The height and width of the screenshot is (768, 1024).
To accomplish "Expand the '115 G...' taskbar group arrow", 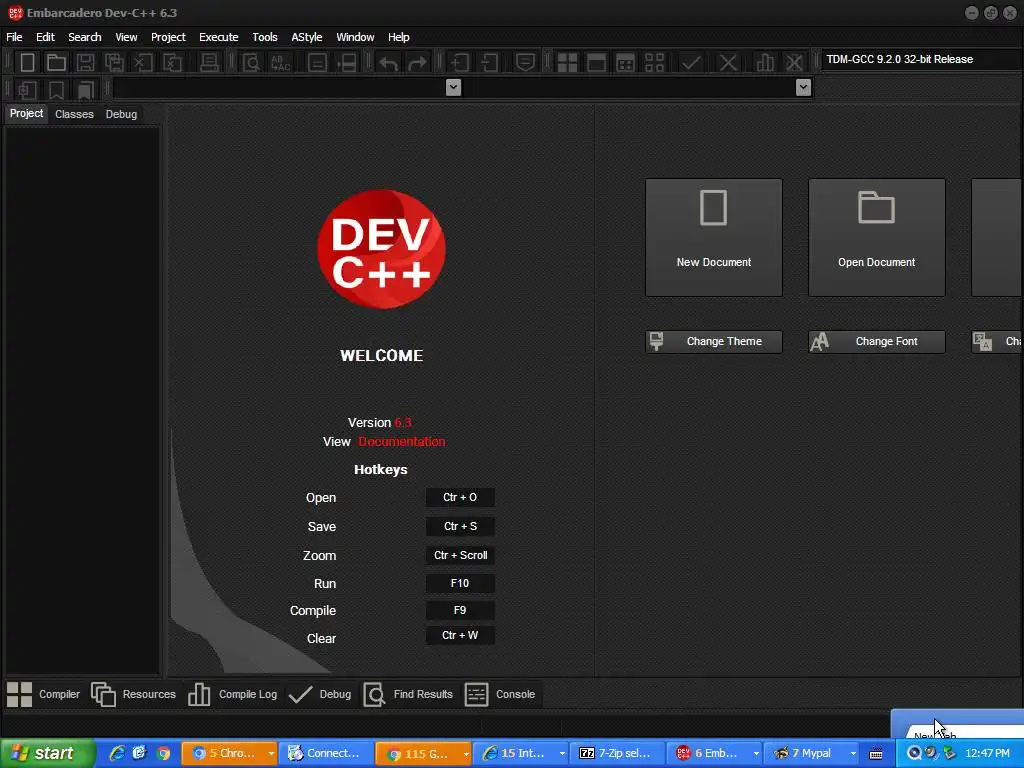I will [x=466, y=754].
